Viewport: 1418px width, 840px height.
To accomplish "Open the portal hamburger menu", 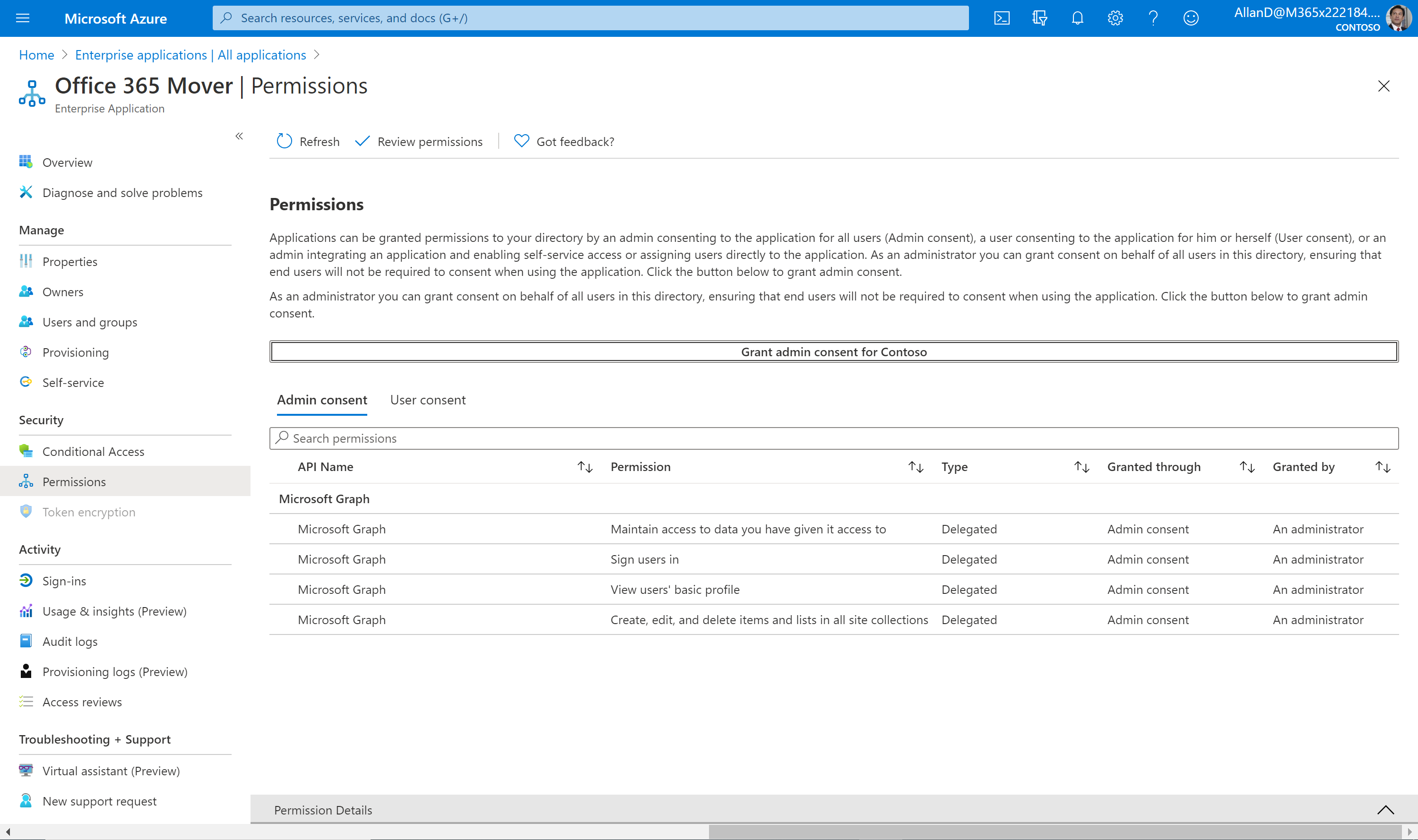I will pyautogui.click(x=23, y=17).
